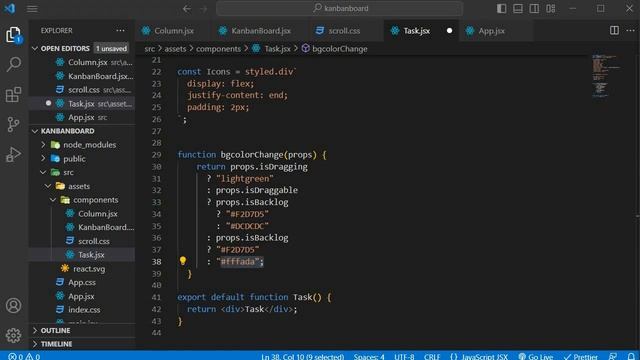Click the Go Live status button

click(536, 356)
